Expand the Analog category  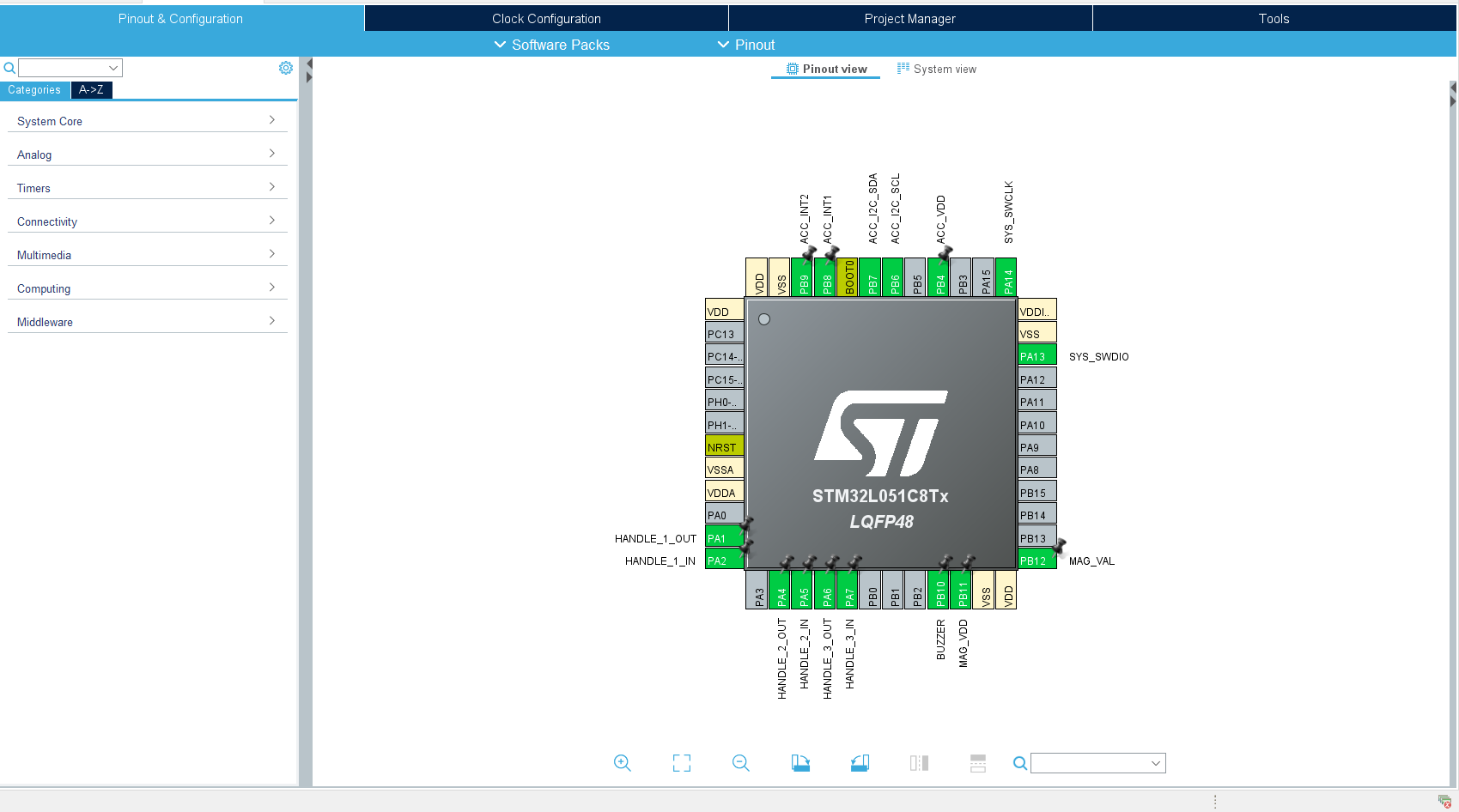(147, 155)
